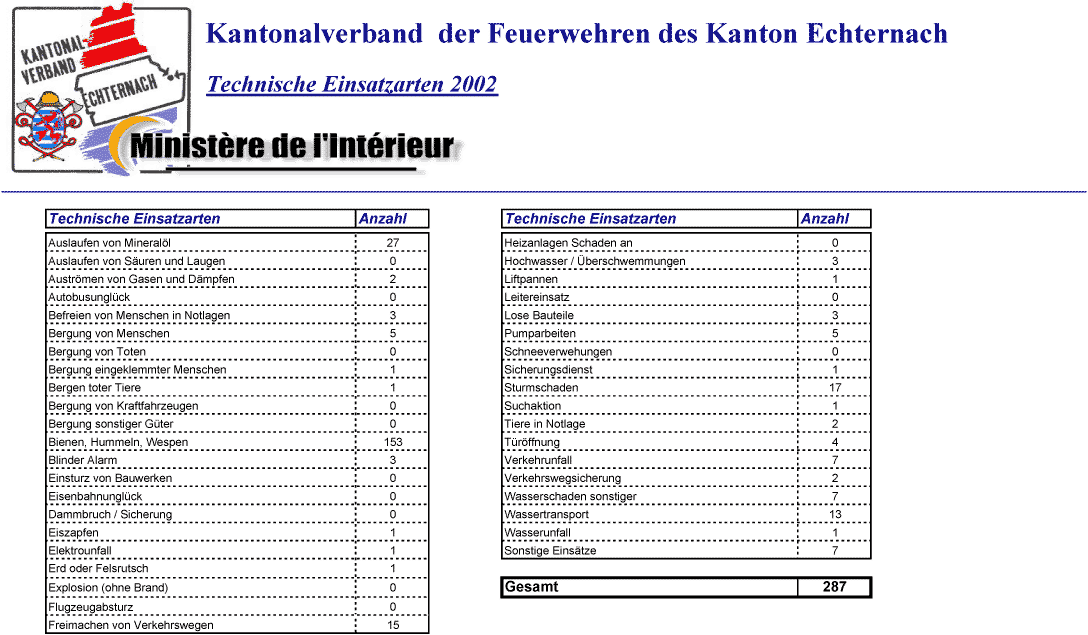Select Auslaufen von Säuren und Laugen
This screenshot has height=635, width=1088.
click(x=137, y=261)
